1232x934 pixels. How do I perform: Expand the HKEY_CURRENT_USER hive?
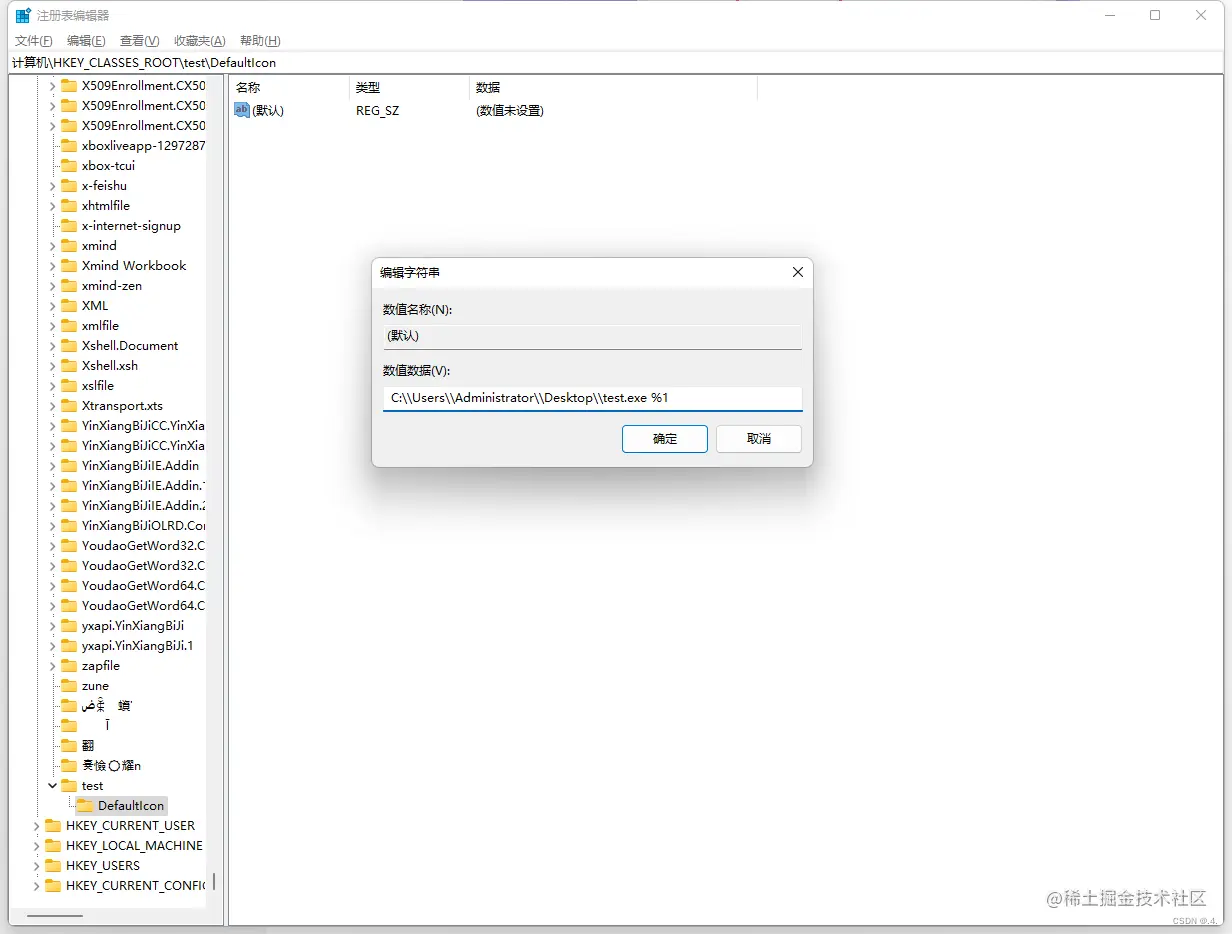tap(37, 826)
